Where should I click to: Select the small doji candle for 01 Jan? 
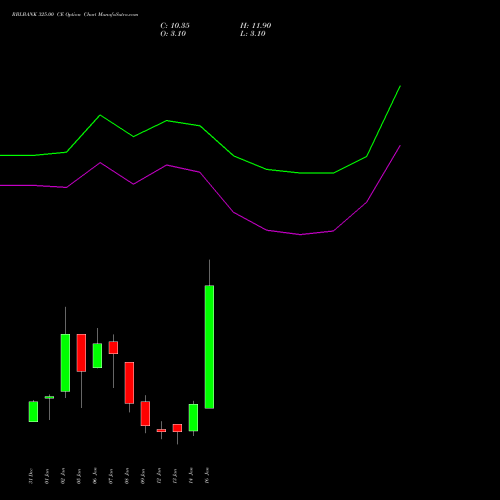pos(49,397)
